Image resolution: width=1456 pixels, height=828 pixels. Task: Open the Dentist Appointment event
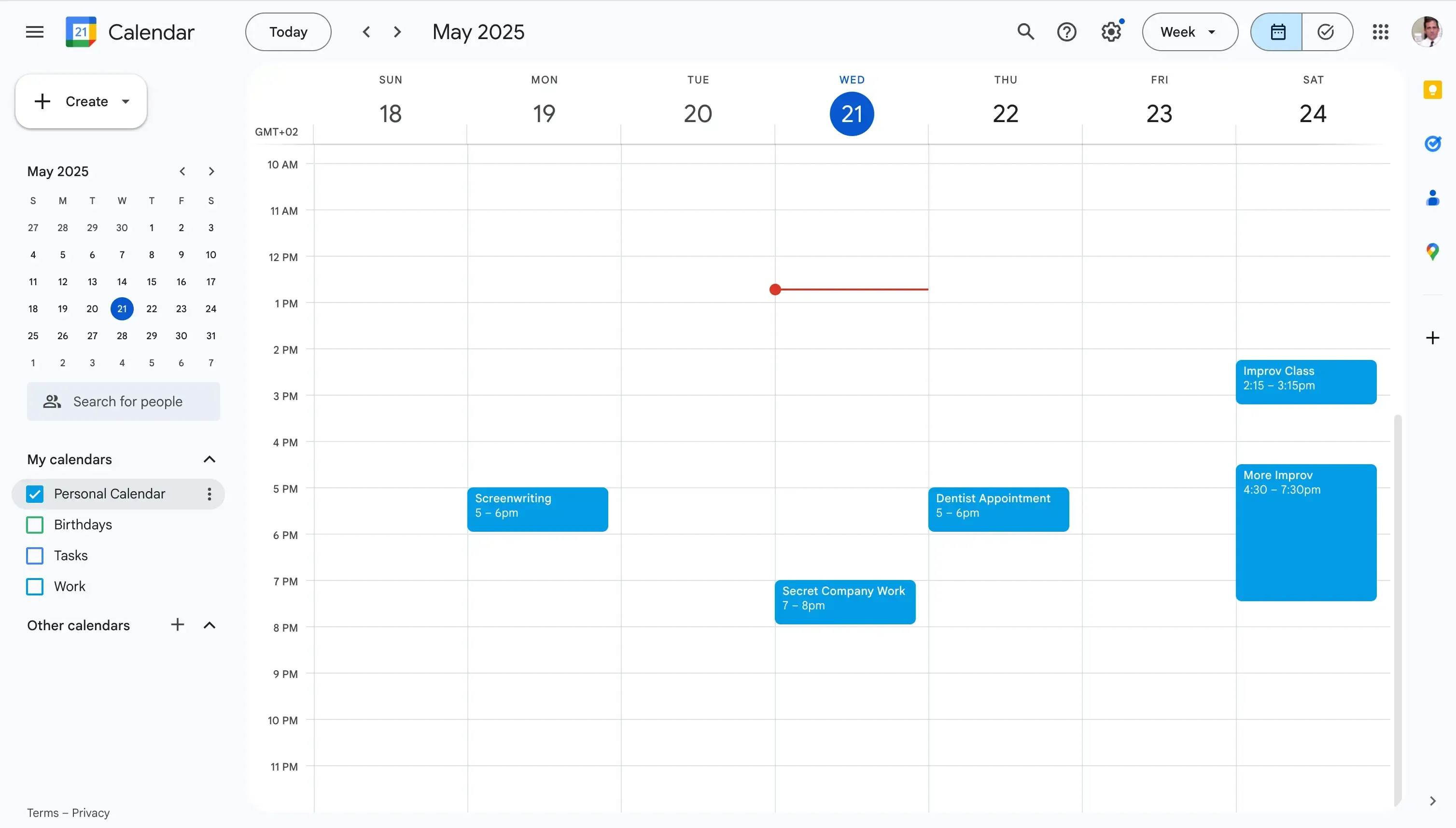998,509
